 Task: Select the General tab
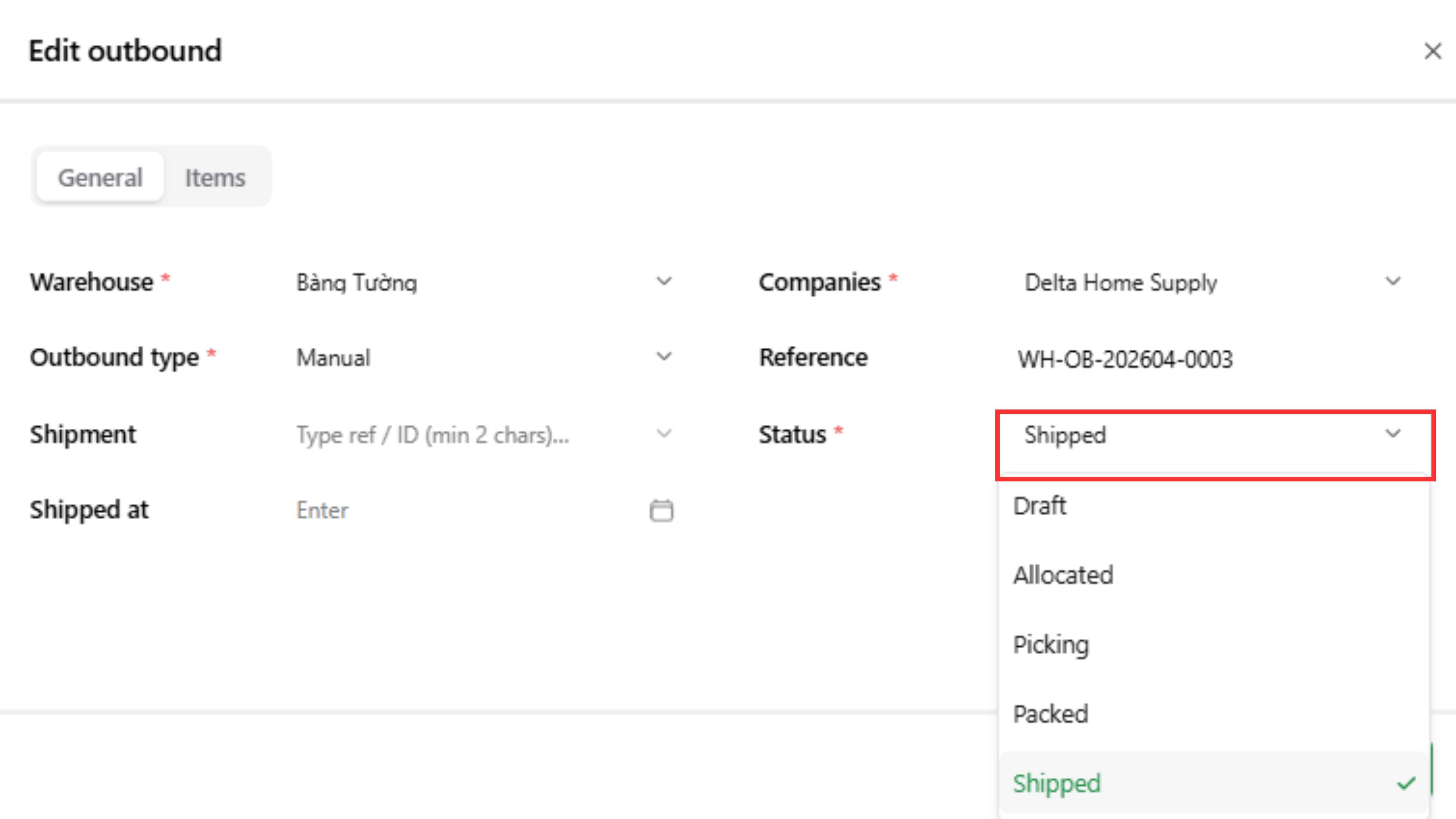pyautogui.click(x=100, y=178)
